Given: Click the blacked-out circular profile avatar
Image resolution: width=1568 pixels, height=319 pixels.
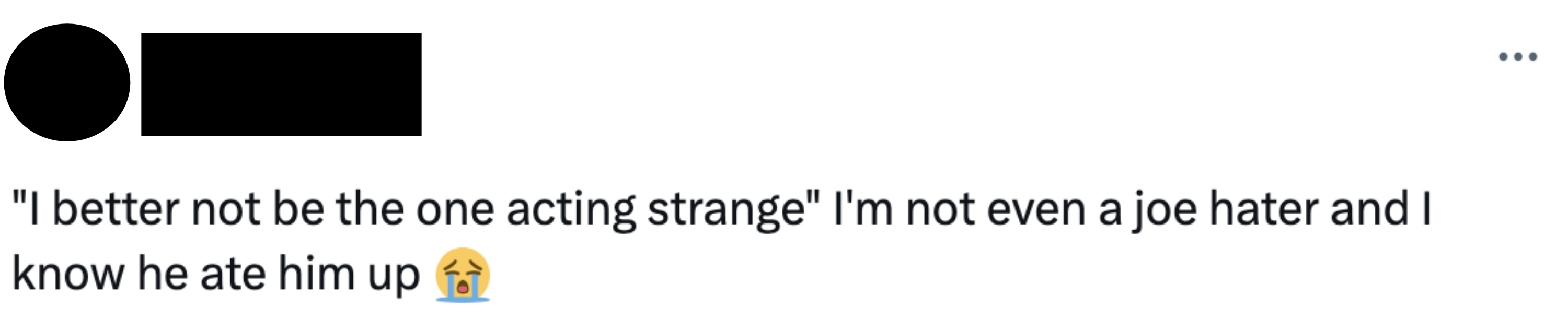Looking at the screenshot, I should coord(67,82).
